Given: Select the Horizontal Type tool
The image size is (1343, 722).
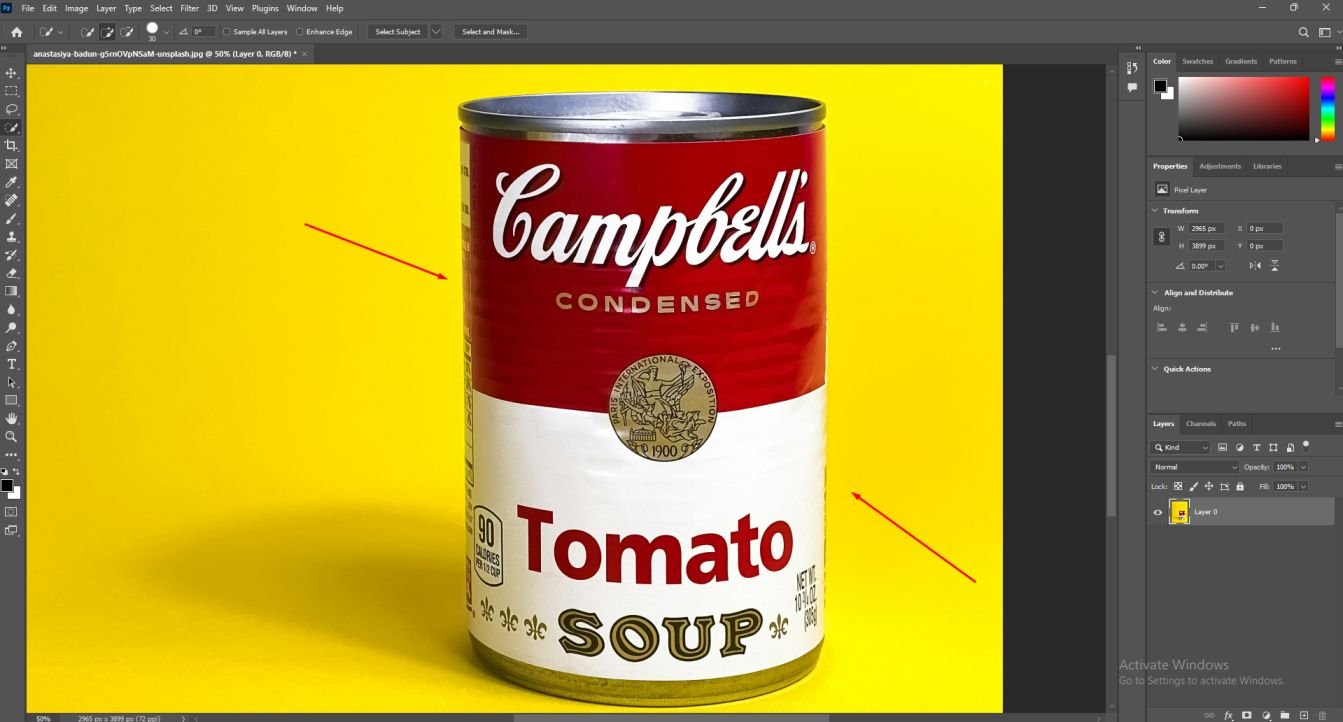Looking at the screenshot, I should (x=12, y=364).
